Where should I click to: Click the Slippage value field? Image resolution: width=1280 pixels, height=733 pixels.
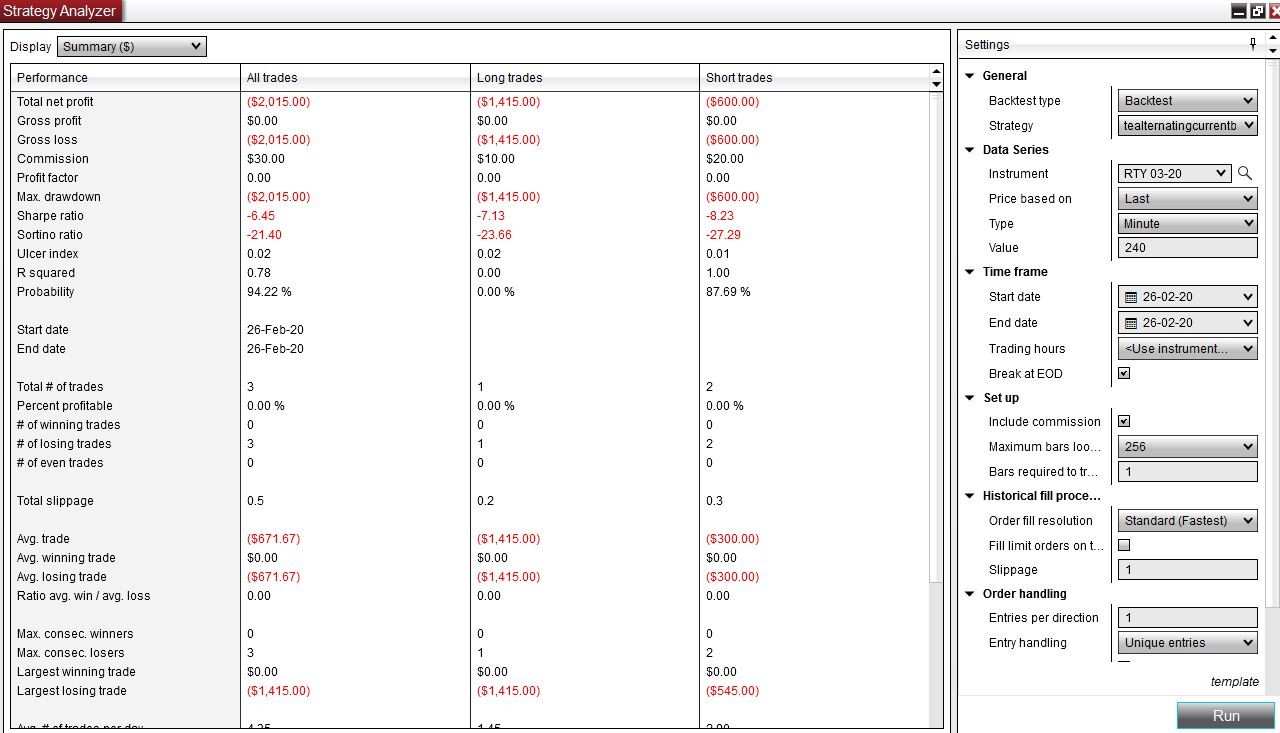coord(1186,569)
